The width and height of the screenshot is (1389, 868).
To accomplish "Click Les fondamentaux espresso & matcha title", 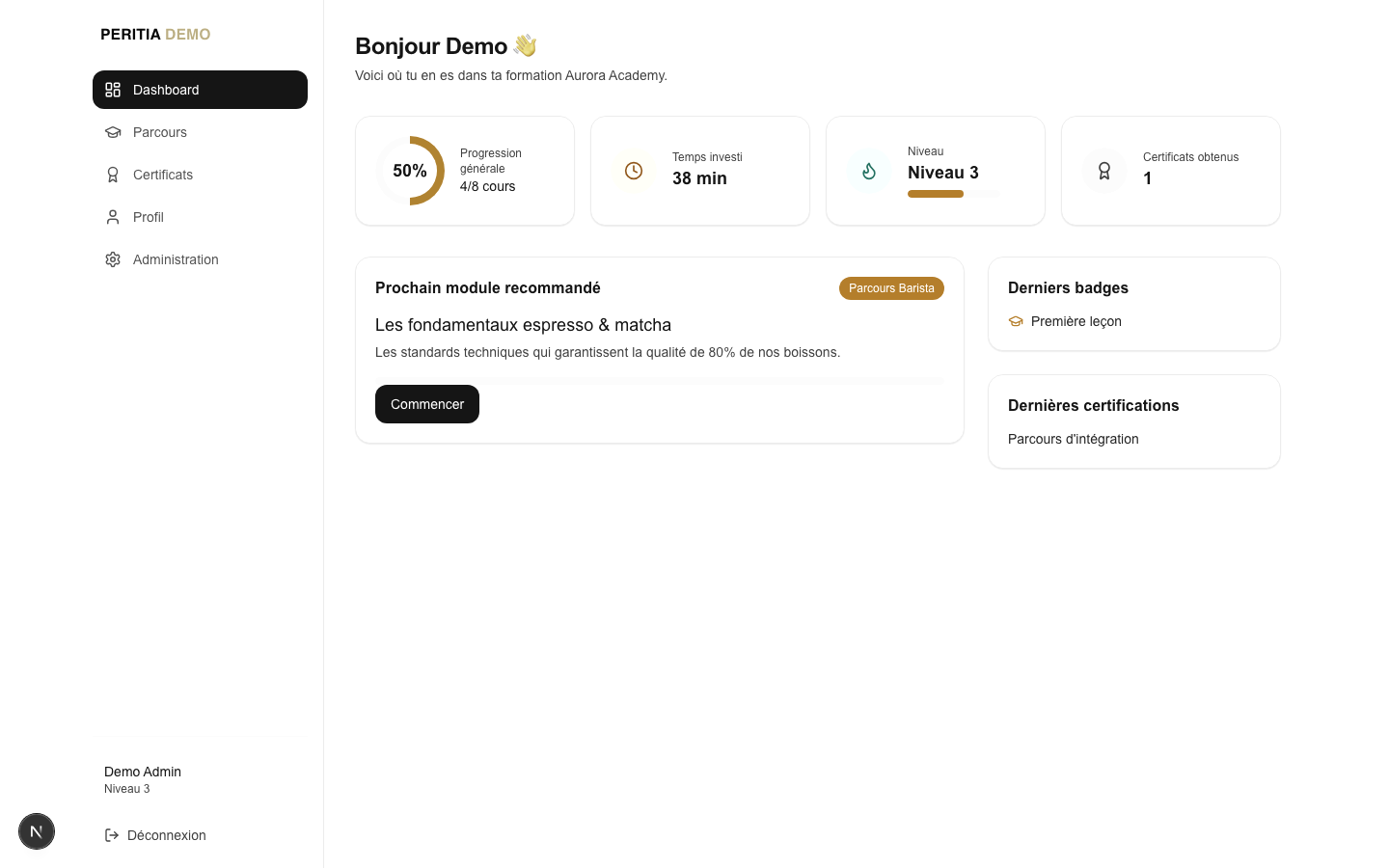I will click(x=523, y=325).
